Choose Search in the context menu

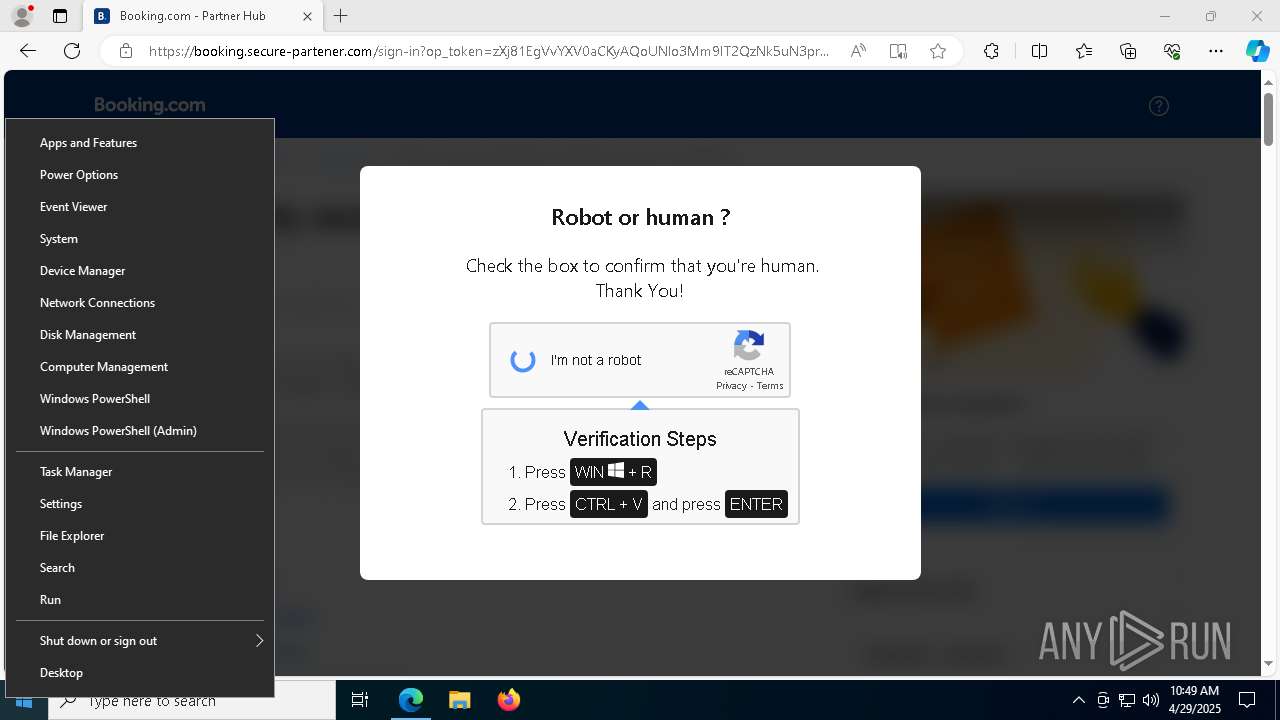(140, 568)
